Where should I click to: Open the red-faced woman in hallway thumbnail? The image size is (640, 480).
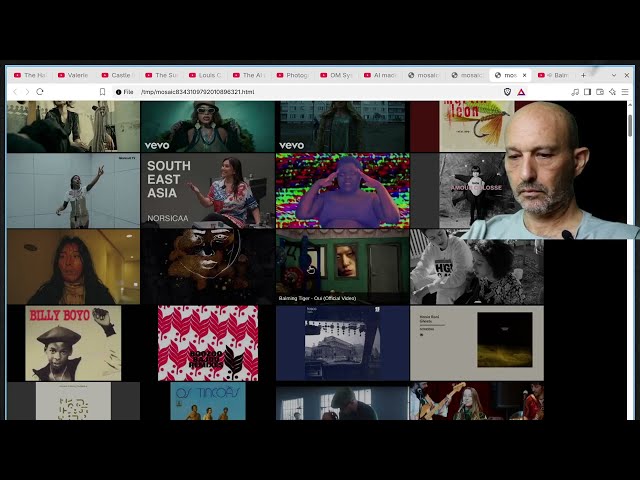click(73, 267)
